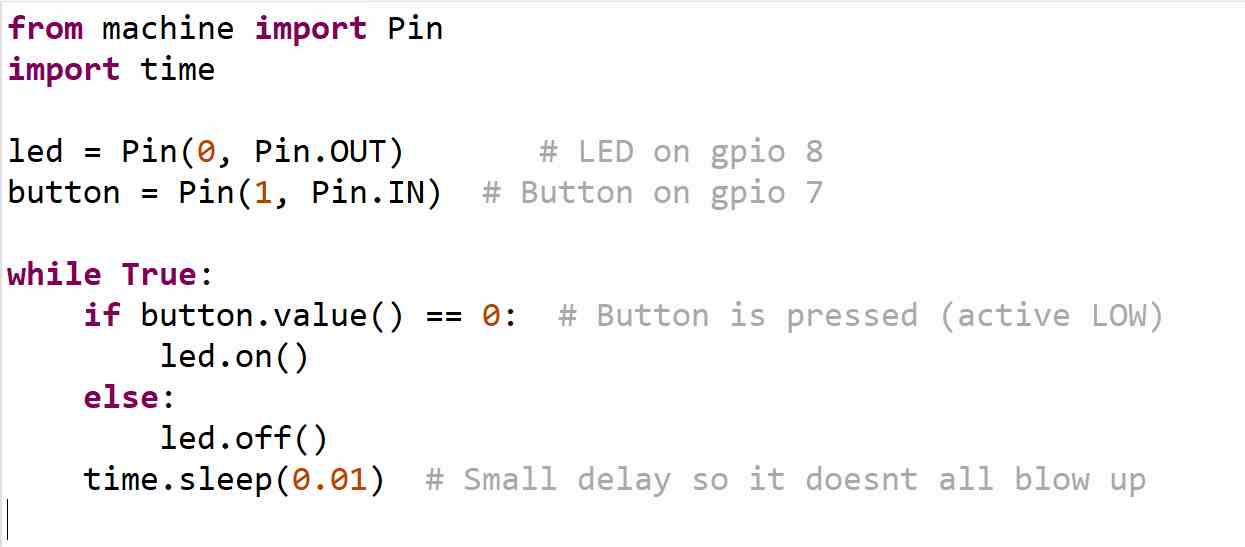This screenshot has height=547, width=1245.
Task: Click the '==' comparison operator
Action: click(444, 315)
